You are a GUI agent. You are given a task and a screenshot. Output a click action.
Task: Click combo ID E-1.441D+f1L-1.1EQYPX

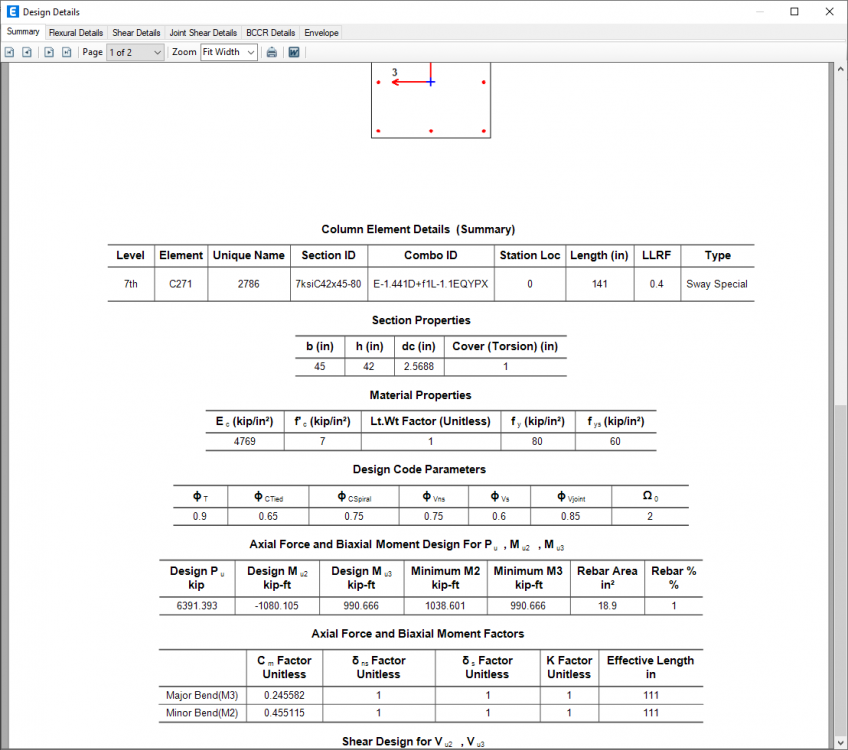pos(430,284)
